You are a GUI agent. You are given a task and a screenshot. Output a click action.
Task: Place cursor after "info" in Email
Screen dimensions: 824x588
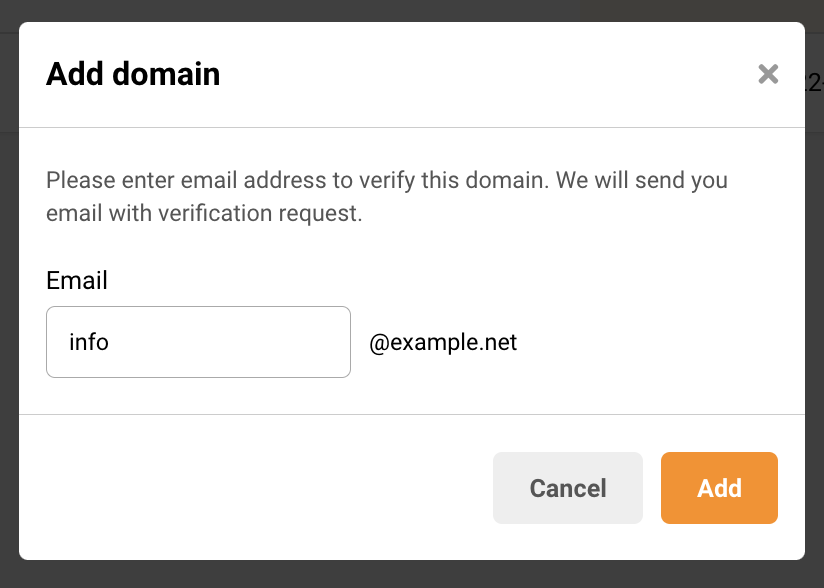tap(110, 342)
